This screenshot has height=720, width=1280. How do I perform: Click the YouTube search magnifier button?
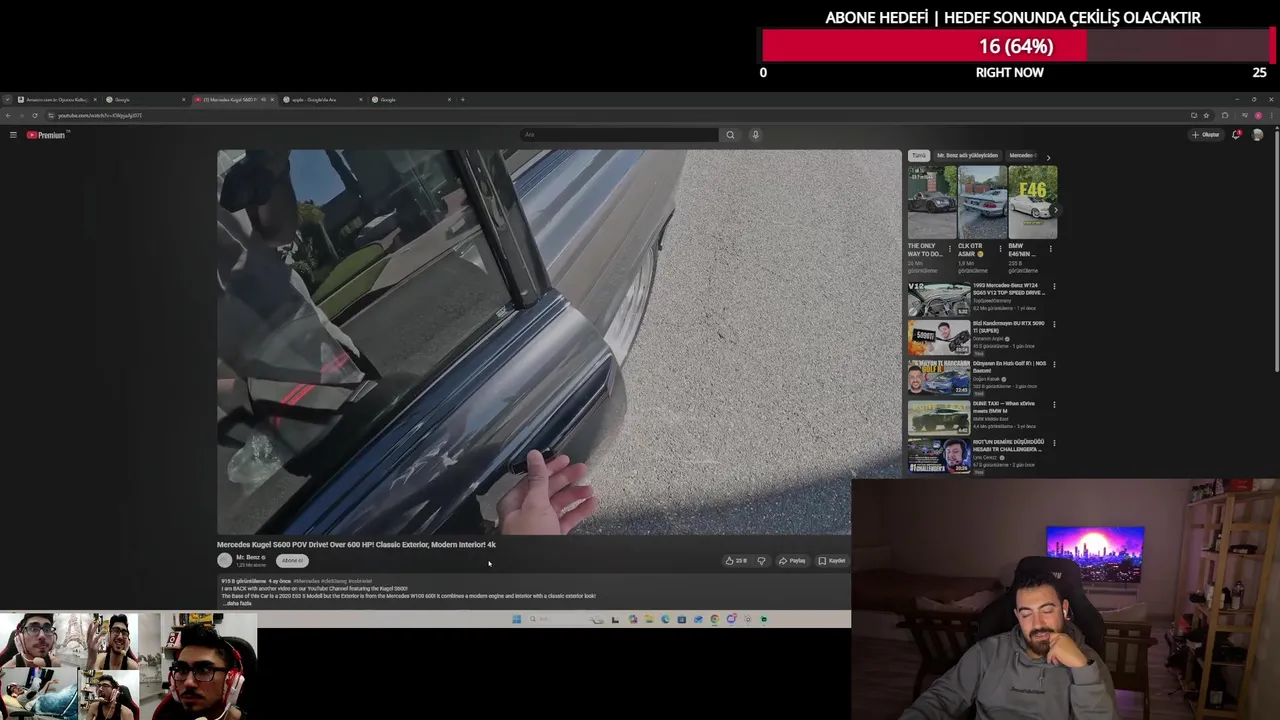(730, 135)
